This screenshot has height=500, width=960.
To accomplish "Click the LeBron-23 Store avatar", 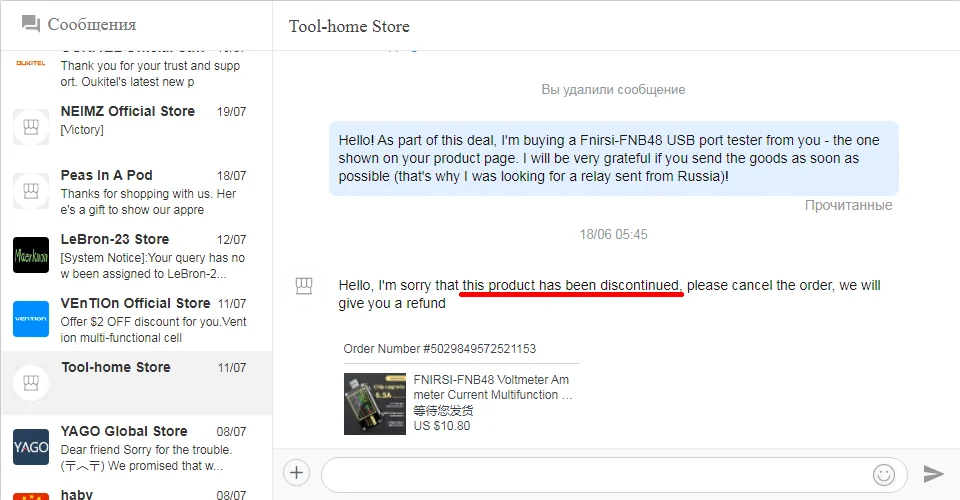I will point(31,255).
